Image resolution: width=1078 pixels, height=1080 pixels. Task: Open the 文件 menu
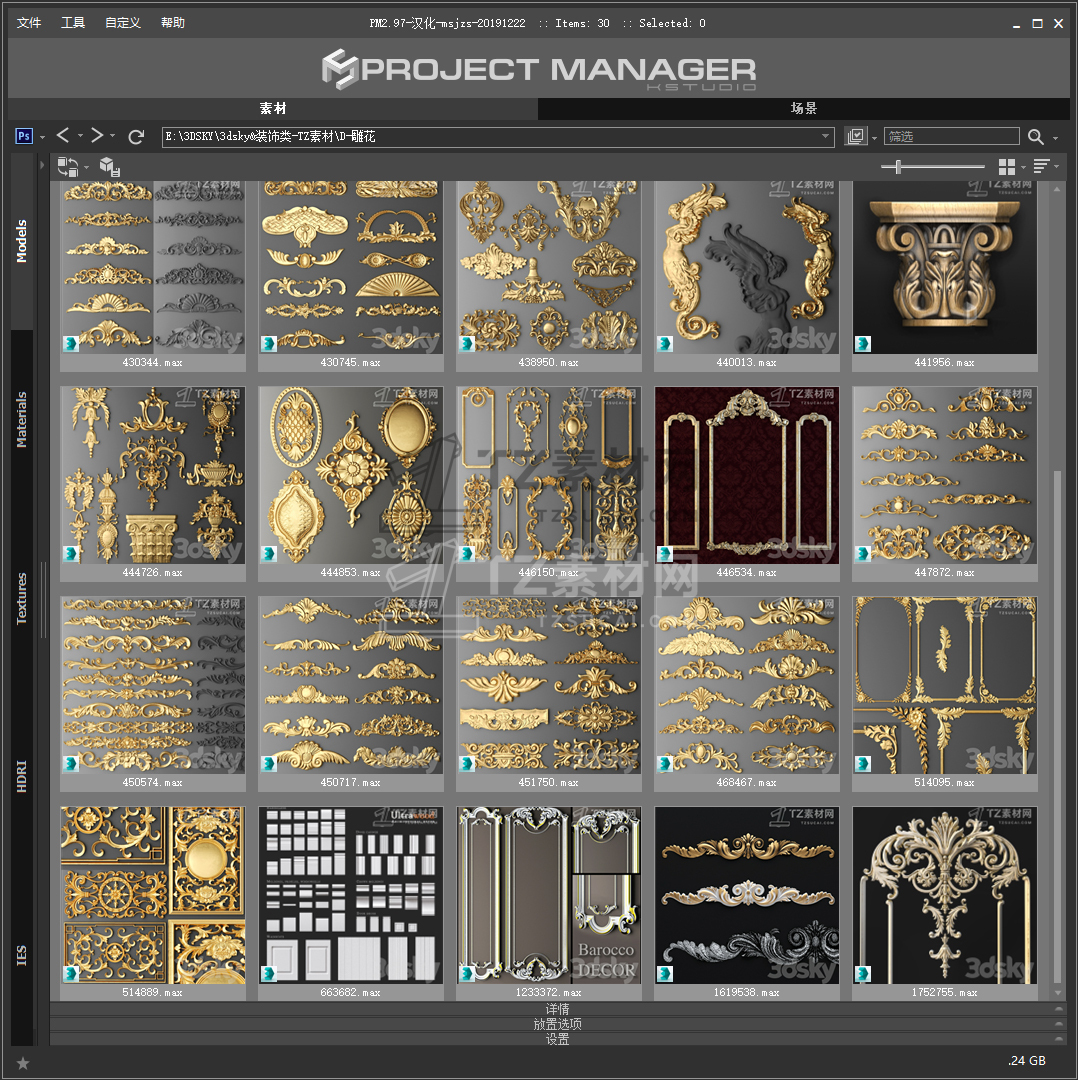point(30,23)
